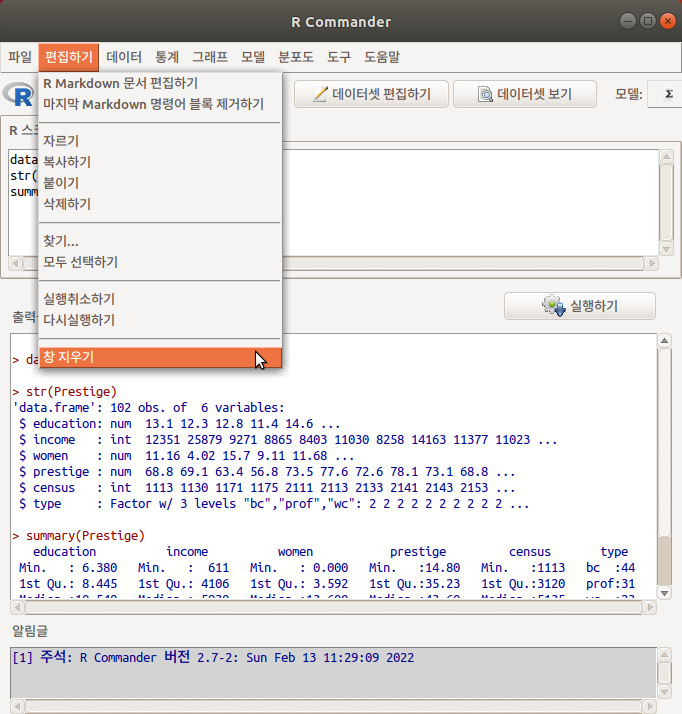682x714 pixels.
Task: Open the 분포도 menu
Action: tap(296, 57)
